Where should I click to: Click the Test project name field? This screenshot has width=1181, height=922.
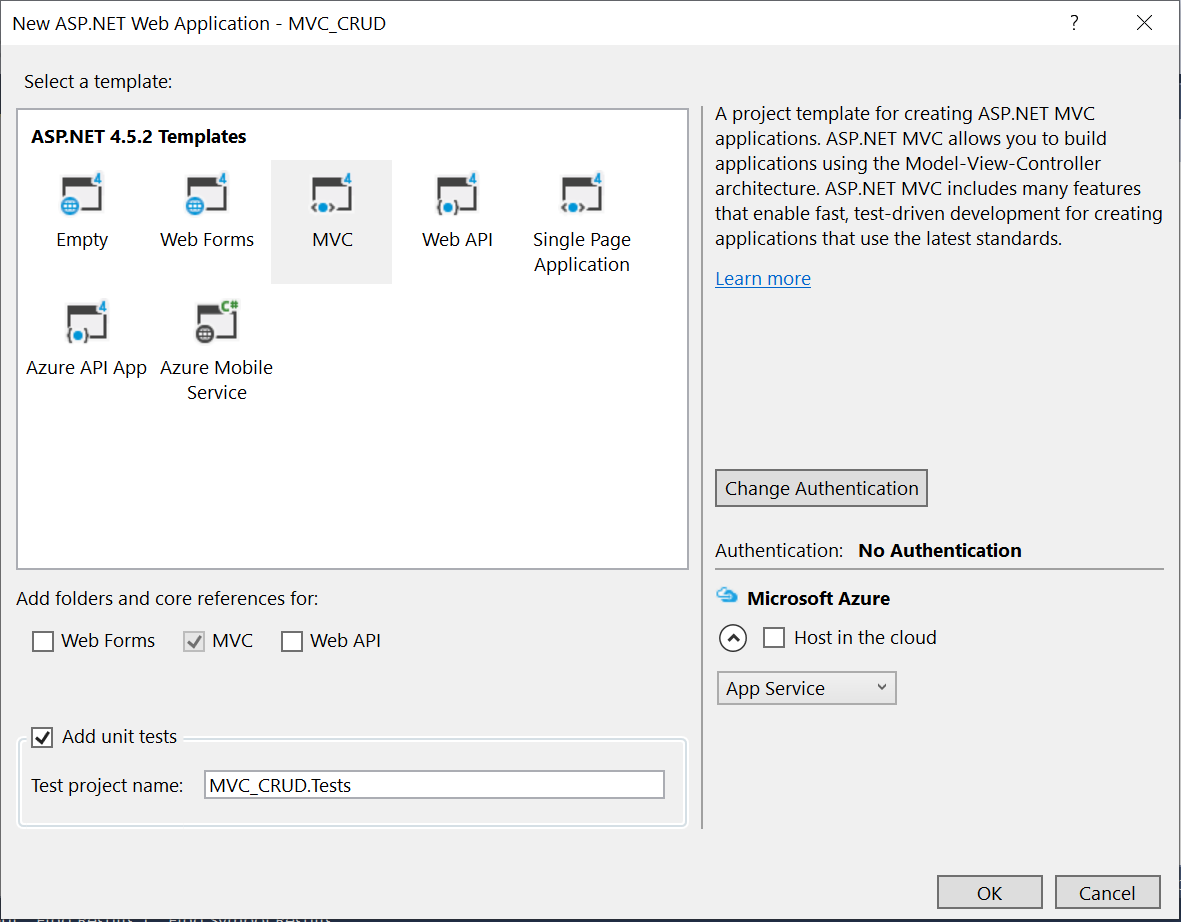coord(433,784)
